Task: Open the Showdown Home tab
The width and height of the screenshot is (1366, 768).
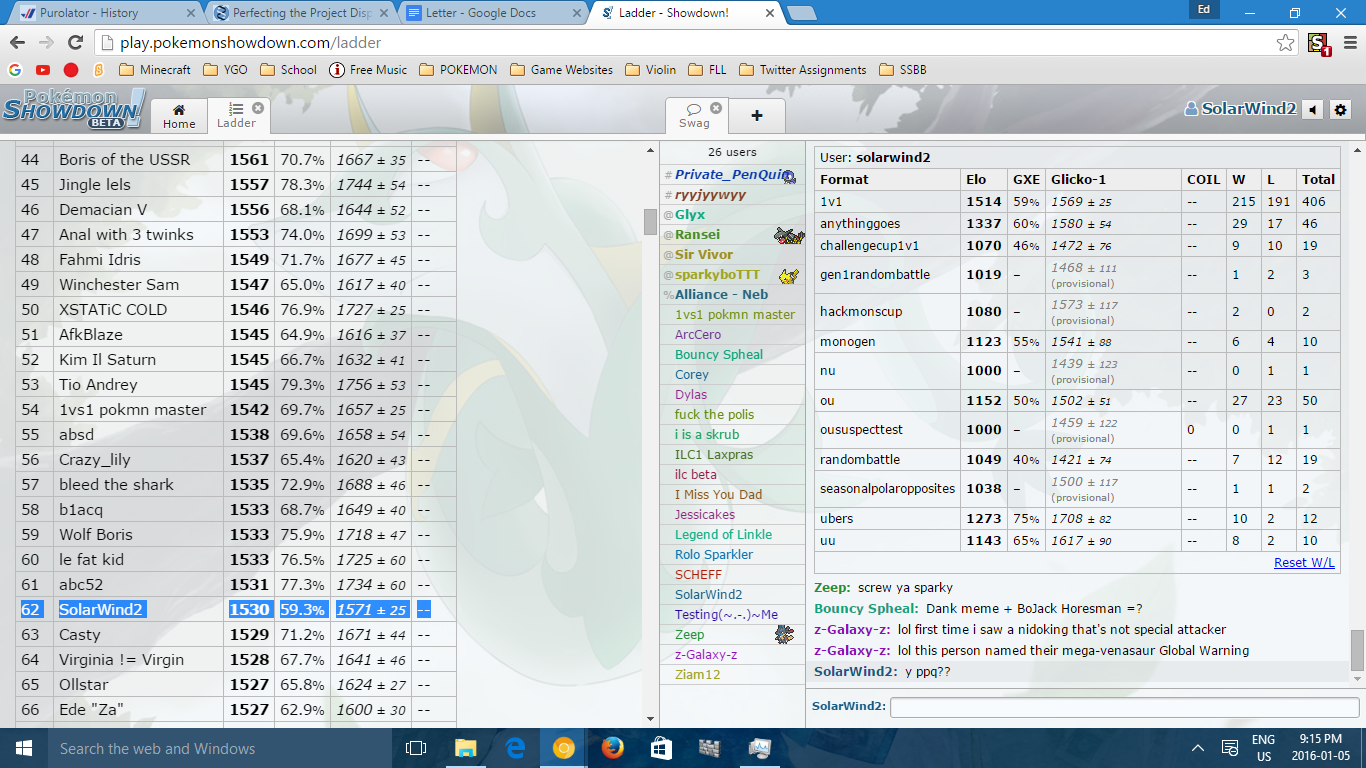Action: pyautogui.click(x=179, y=116)
